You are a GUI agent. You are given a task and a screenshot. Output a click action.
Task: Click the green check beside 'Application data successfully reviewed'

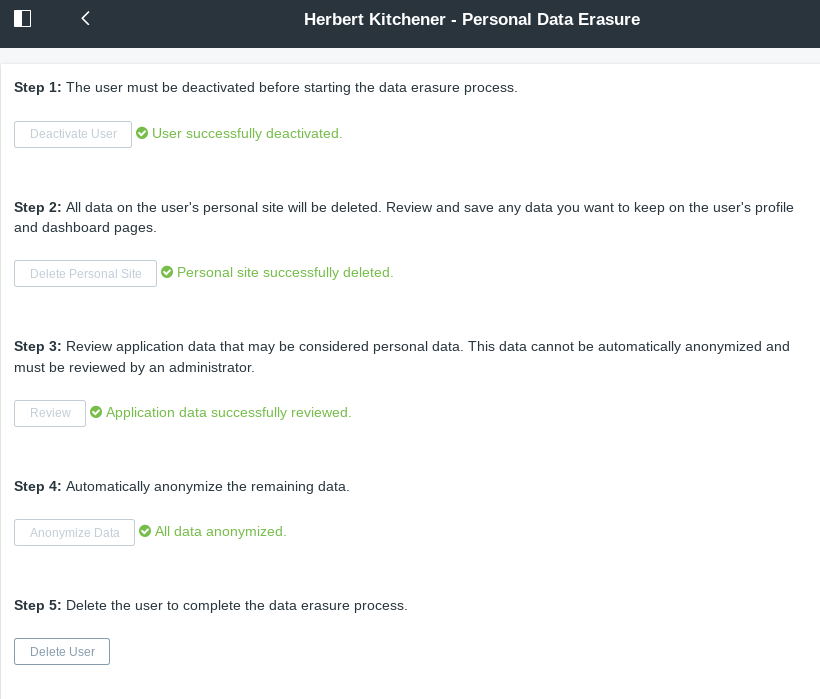96,412
